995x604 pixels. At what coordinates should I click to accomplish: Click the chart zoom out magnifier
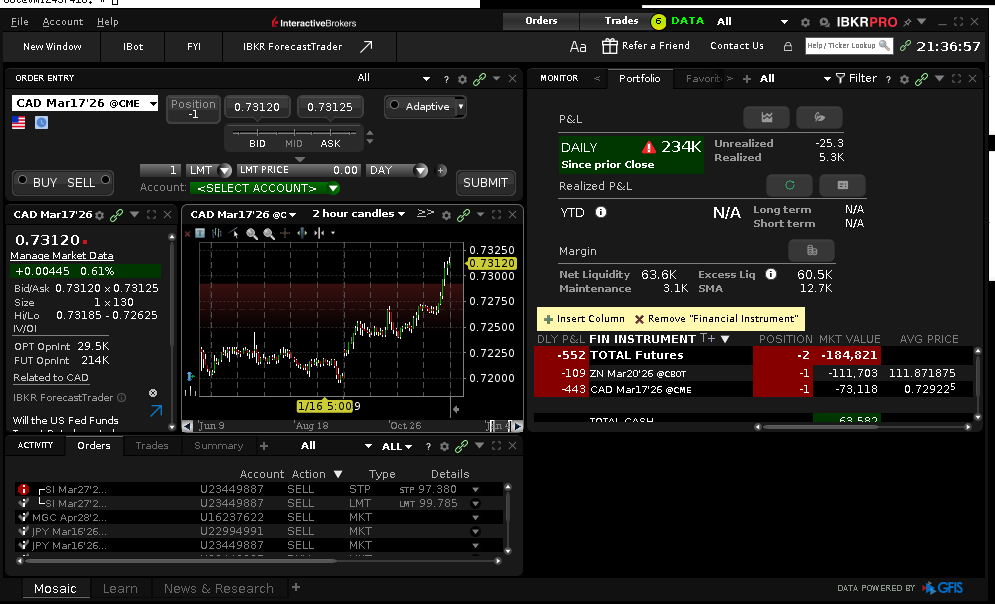(x=268, y=233)
